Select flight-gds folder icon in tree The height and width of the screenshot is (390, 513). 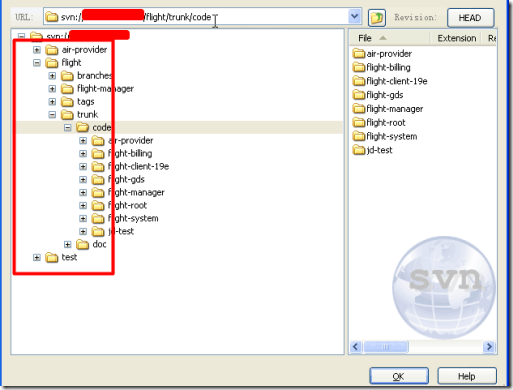click(x=98, y=180)
